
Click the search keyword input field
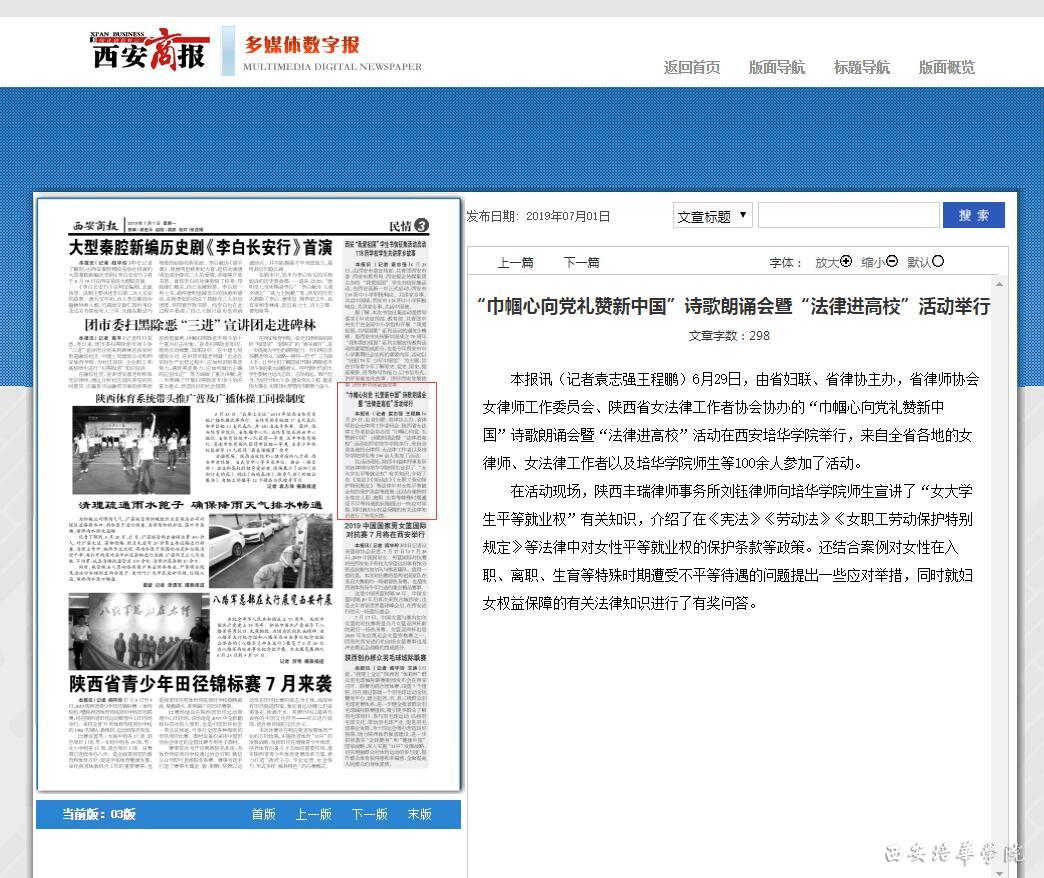[848, 216]
